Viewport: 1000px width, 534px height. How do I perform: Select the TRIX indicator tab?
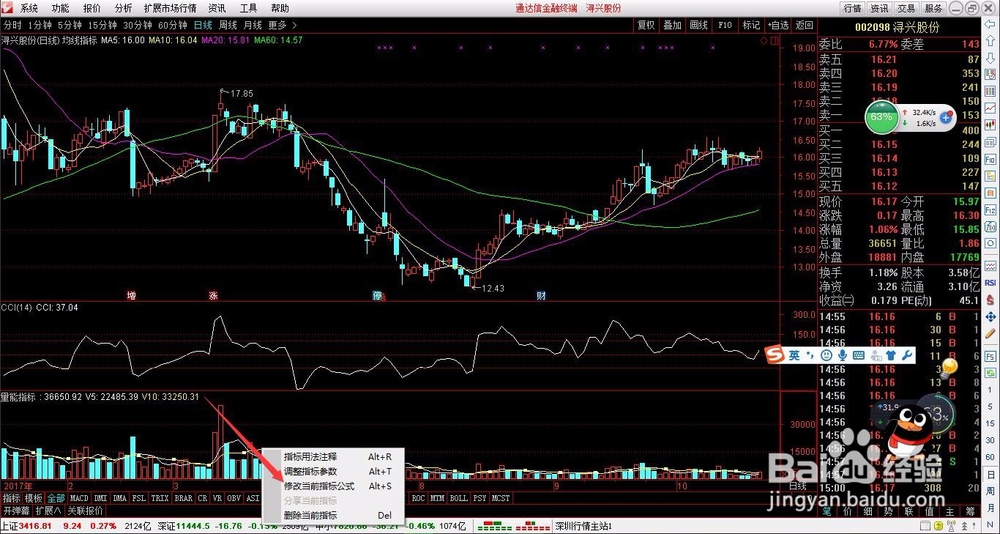[160, 498]
